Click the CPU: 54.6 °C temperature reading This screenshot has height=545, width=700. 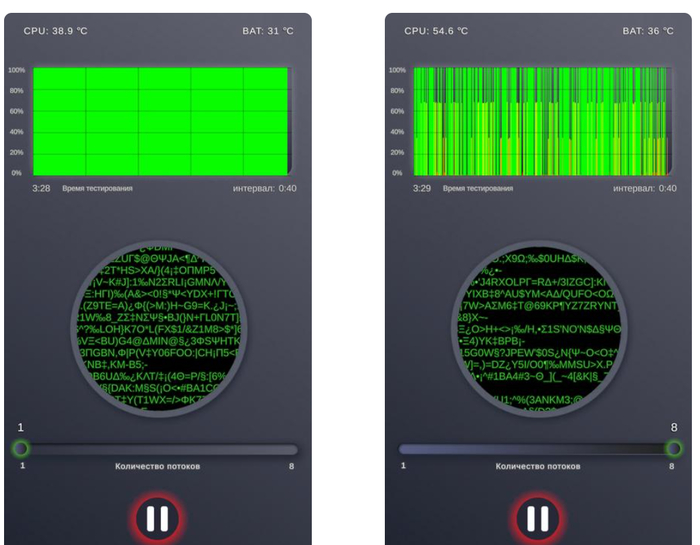click(x=436, y=31)
